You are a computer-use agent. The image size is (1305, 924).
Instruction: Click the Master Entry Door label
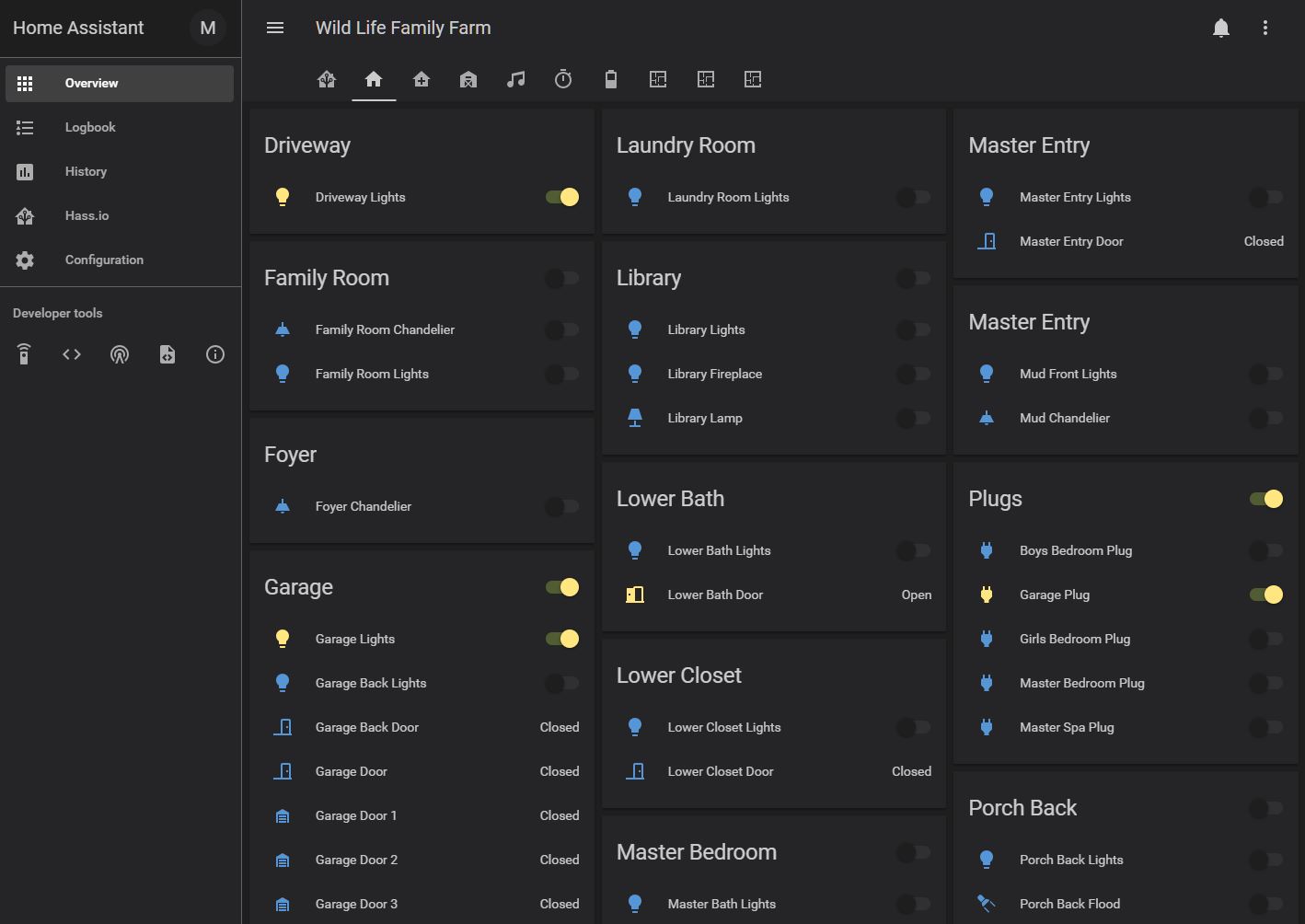coord(1070,241)
